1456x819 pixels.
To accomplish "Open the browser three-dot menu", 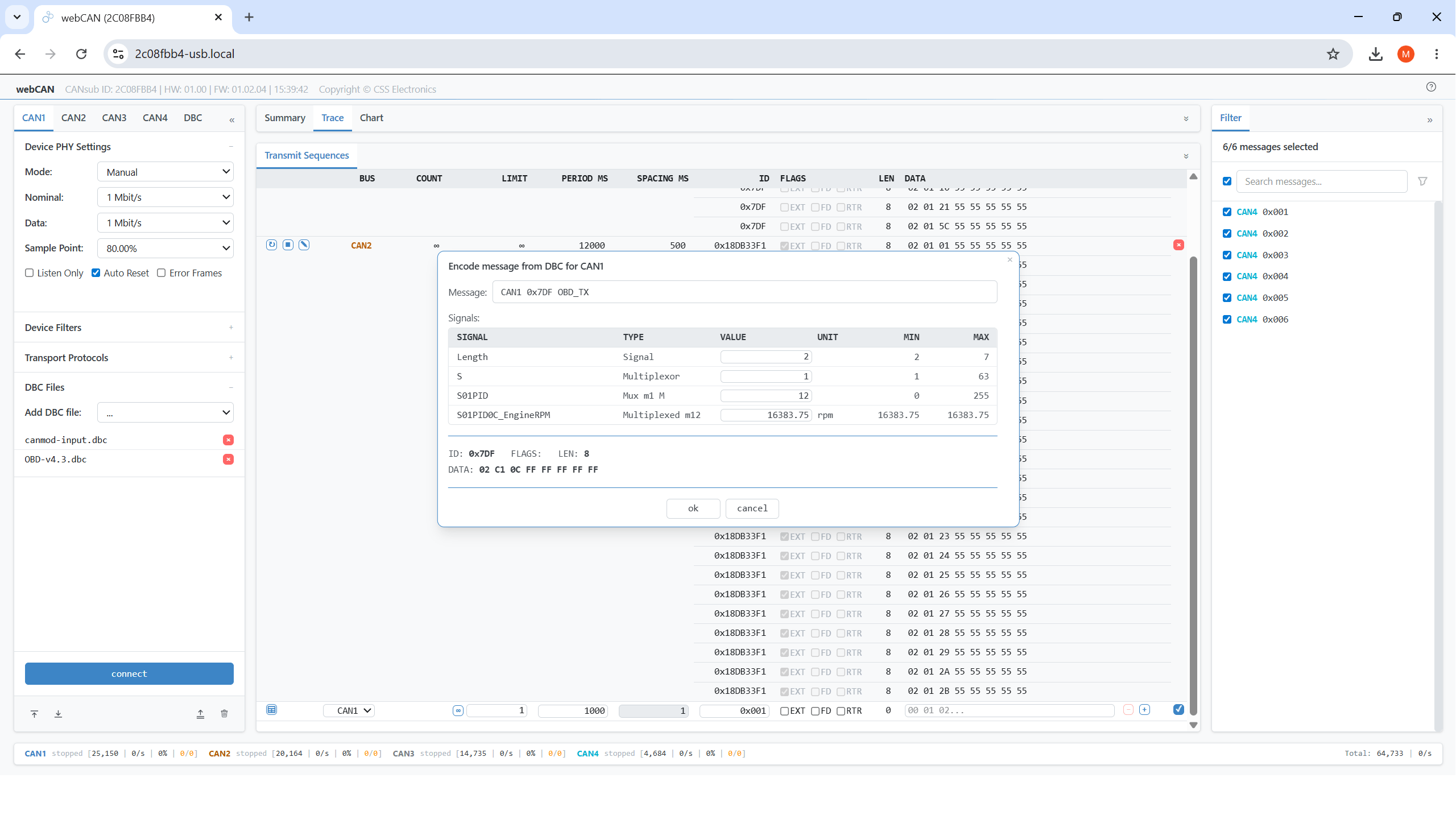I will click(x=1437, y=54).
